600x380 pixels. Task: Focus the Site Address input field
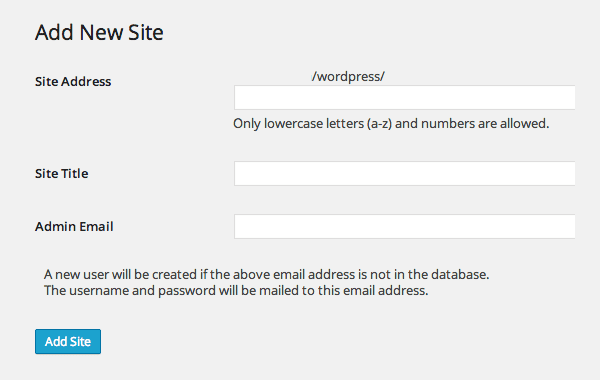pyautogui.click(x=404, y=98)
